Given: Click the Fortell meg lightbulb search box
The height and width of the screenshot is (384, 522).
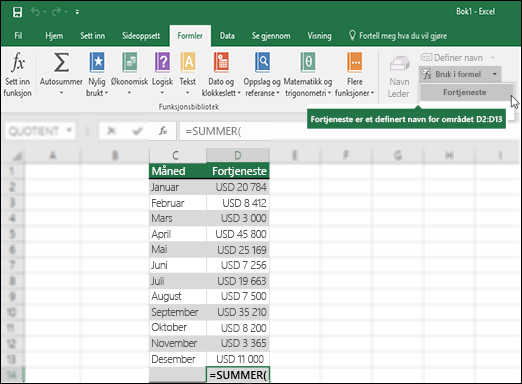Looking at the screenshot, I should tap(398, 36).
